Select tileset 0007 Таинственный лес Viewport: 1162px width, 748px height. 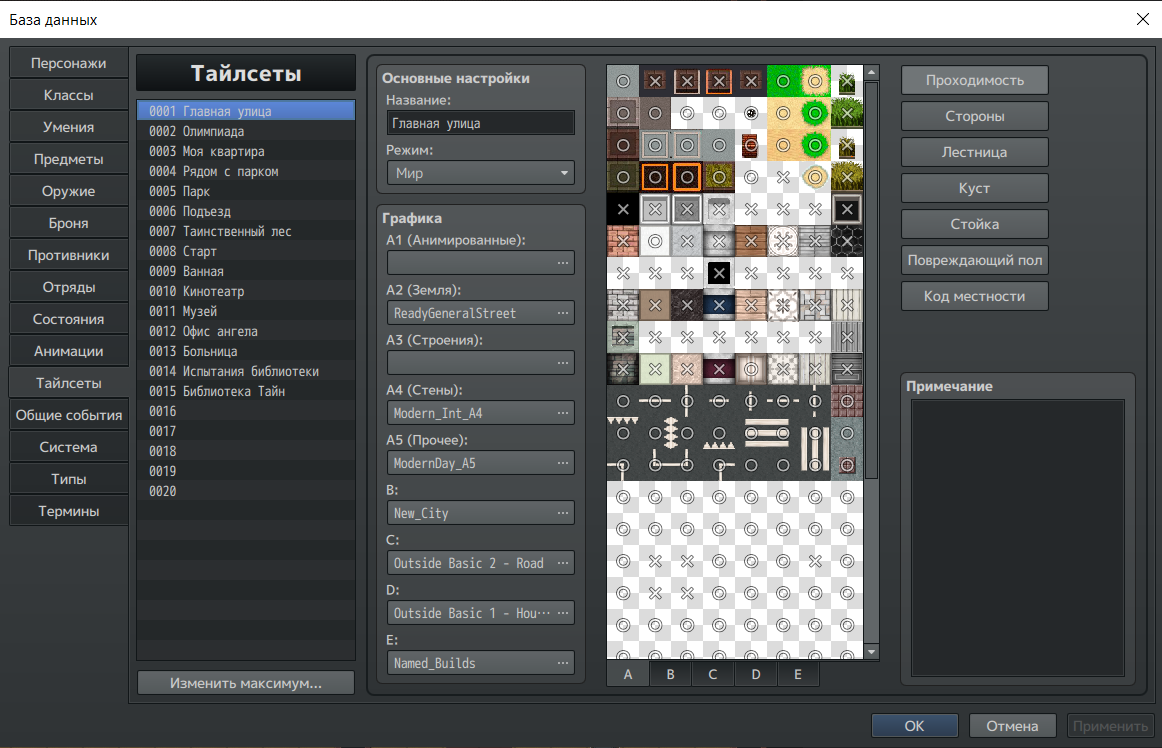[246, 231]
